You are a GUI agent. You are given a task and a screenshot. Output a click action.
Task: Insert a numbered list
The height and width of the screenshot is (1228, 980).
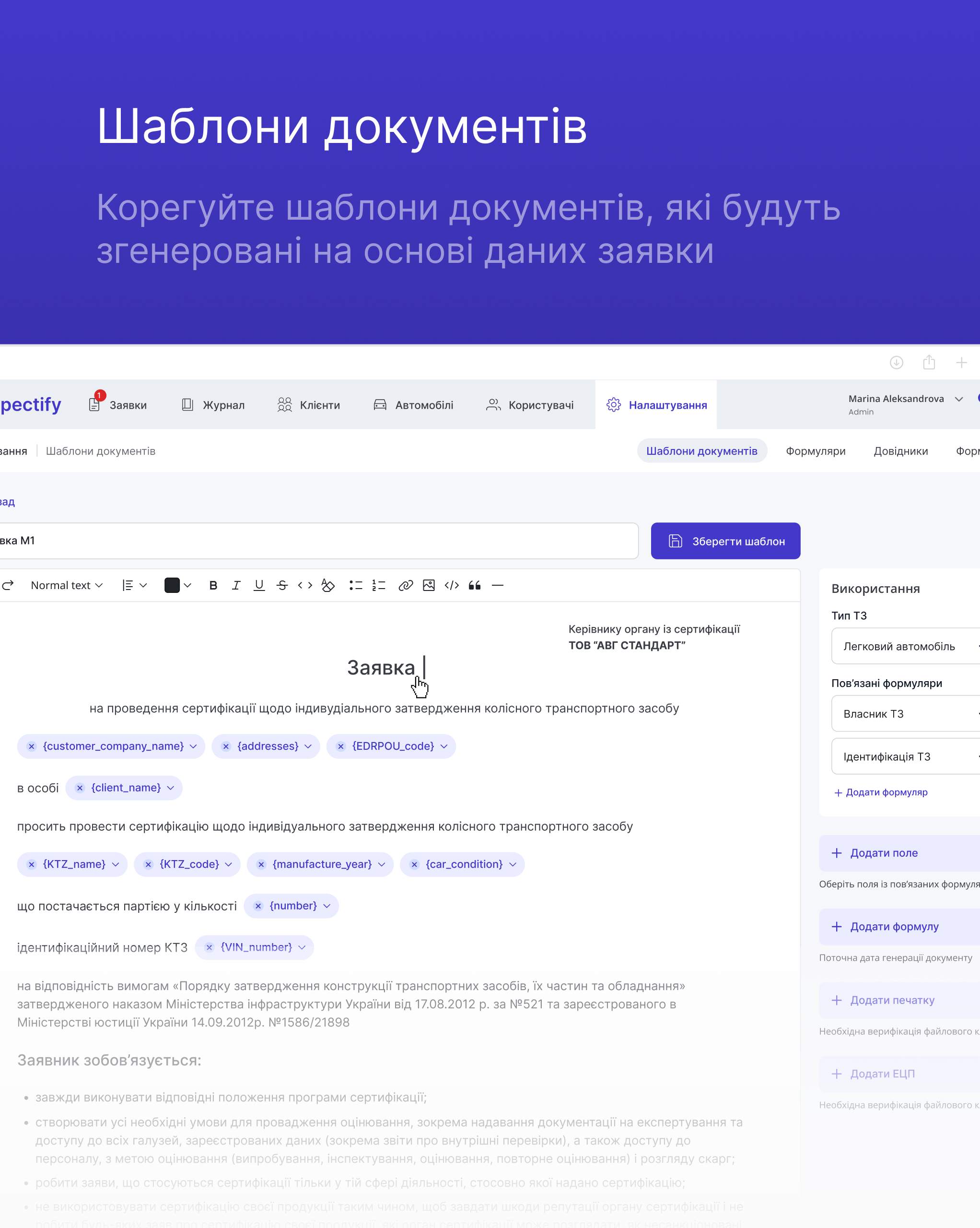(379, 586)
